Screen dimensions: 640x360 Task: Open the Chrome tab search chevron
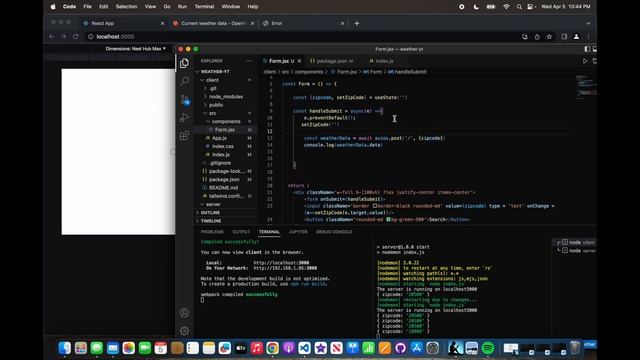click(x=588, y=23)
